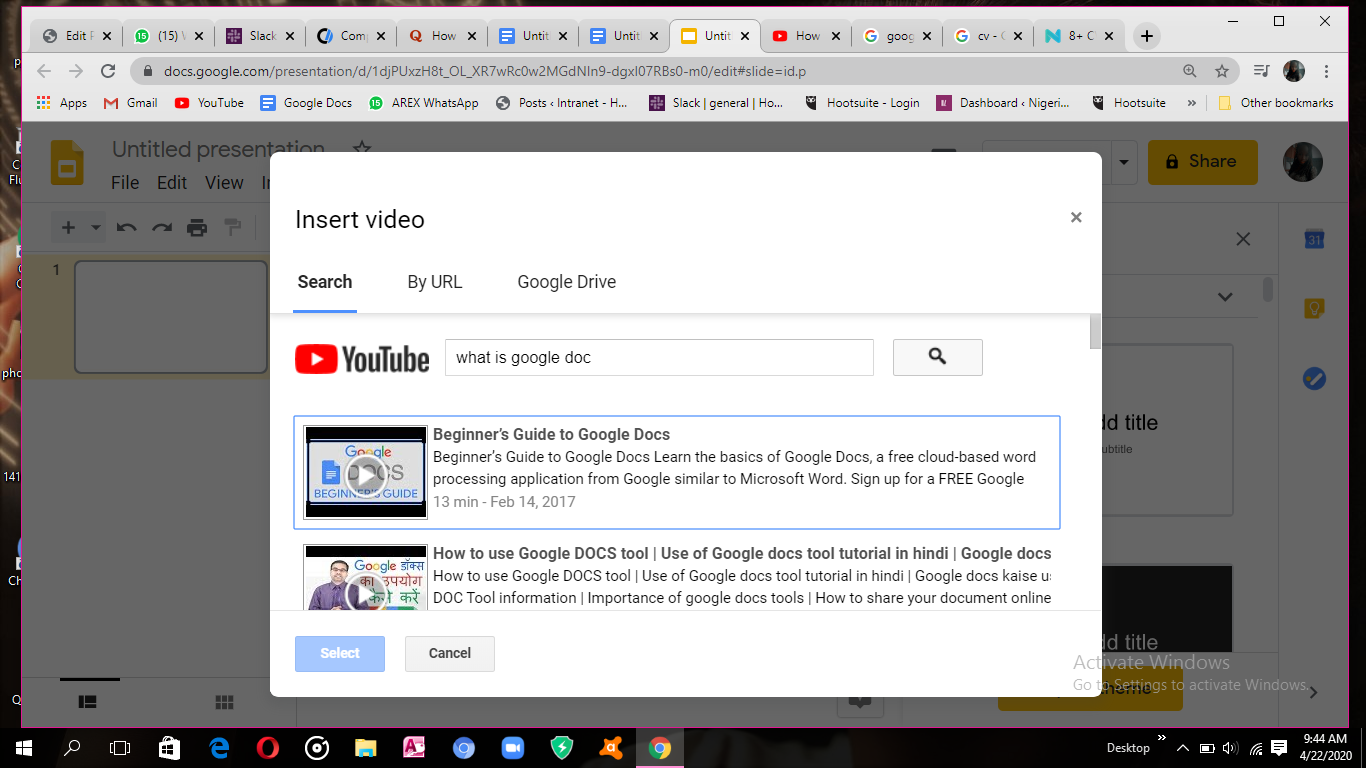Image resolution: width=1366 pixels, height=768 pixels.
Task: Open the Edit menu in Slides
Action: point(172,182)
